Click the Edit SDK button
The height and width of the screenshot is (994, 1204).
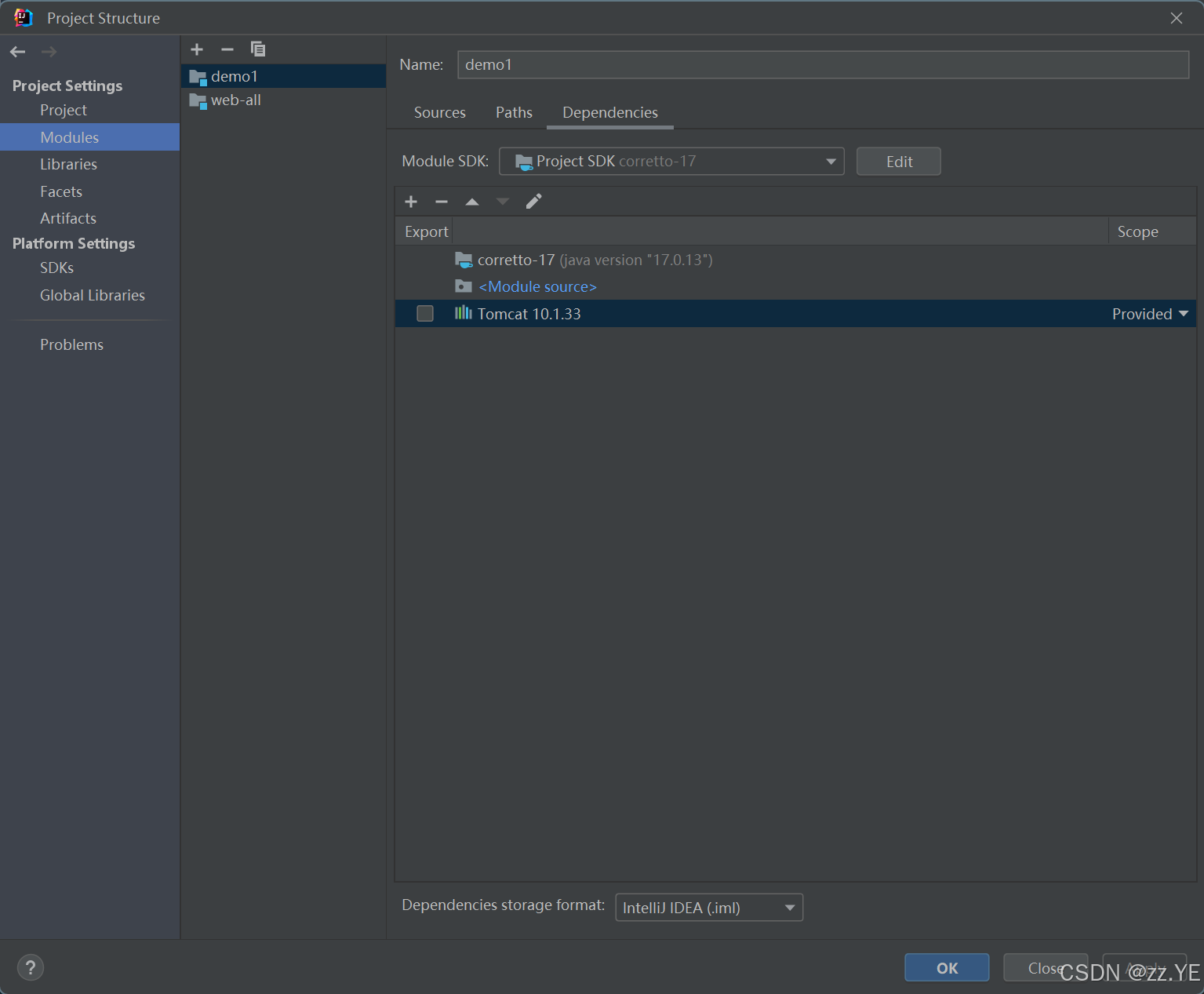(899, 162)
